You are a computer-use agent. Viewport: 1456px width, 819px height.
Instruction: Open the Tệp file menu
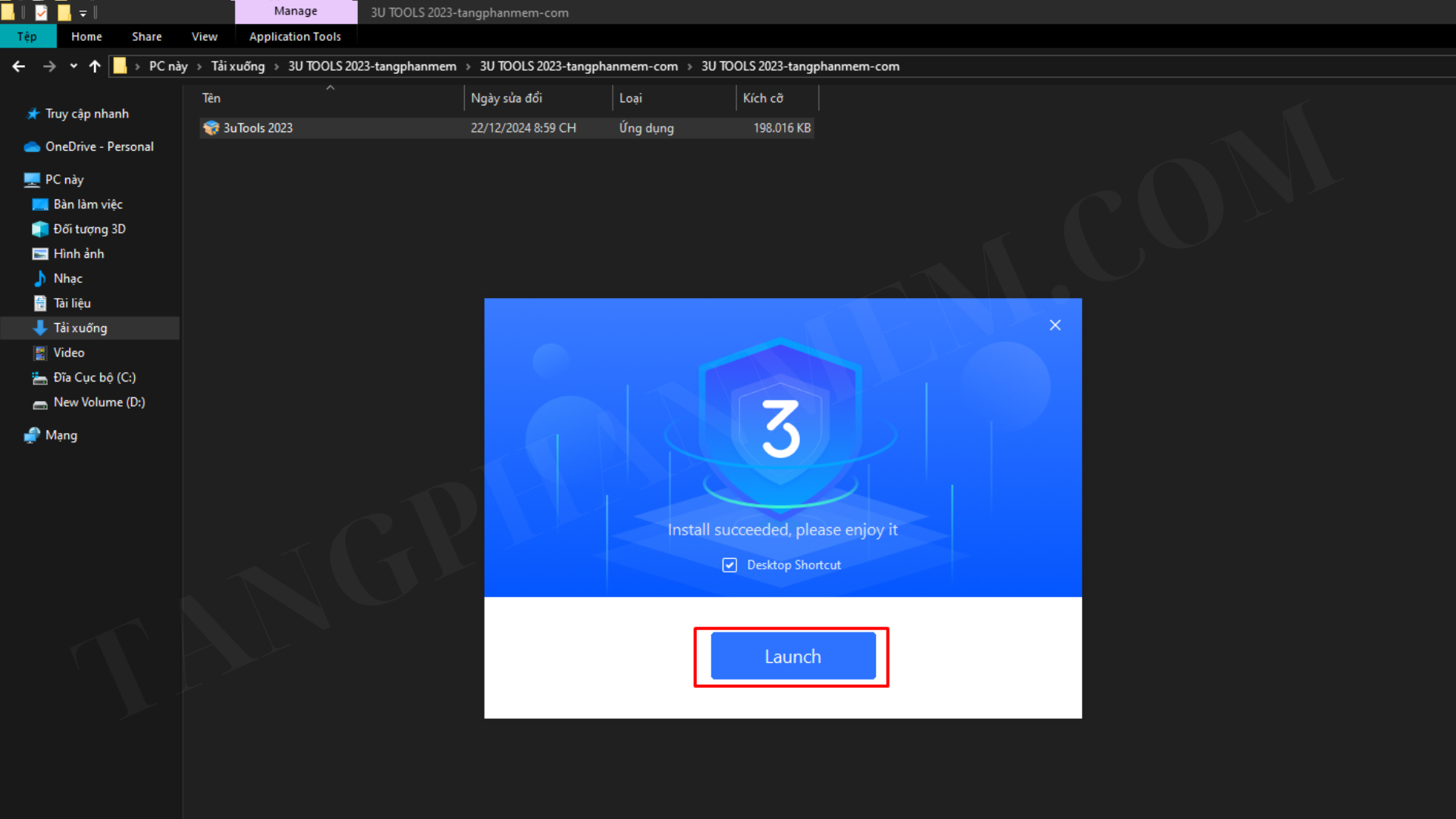(27, 36)
